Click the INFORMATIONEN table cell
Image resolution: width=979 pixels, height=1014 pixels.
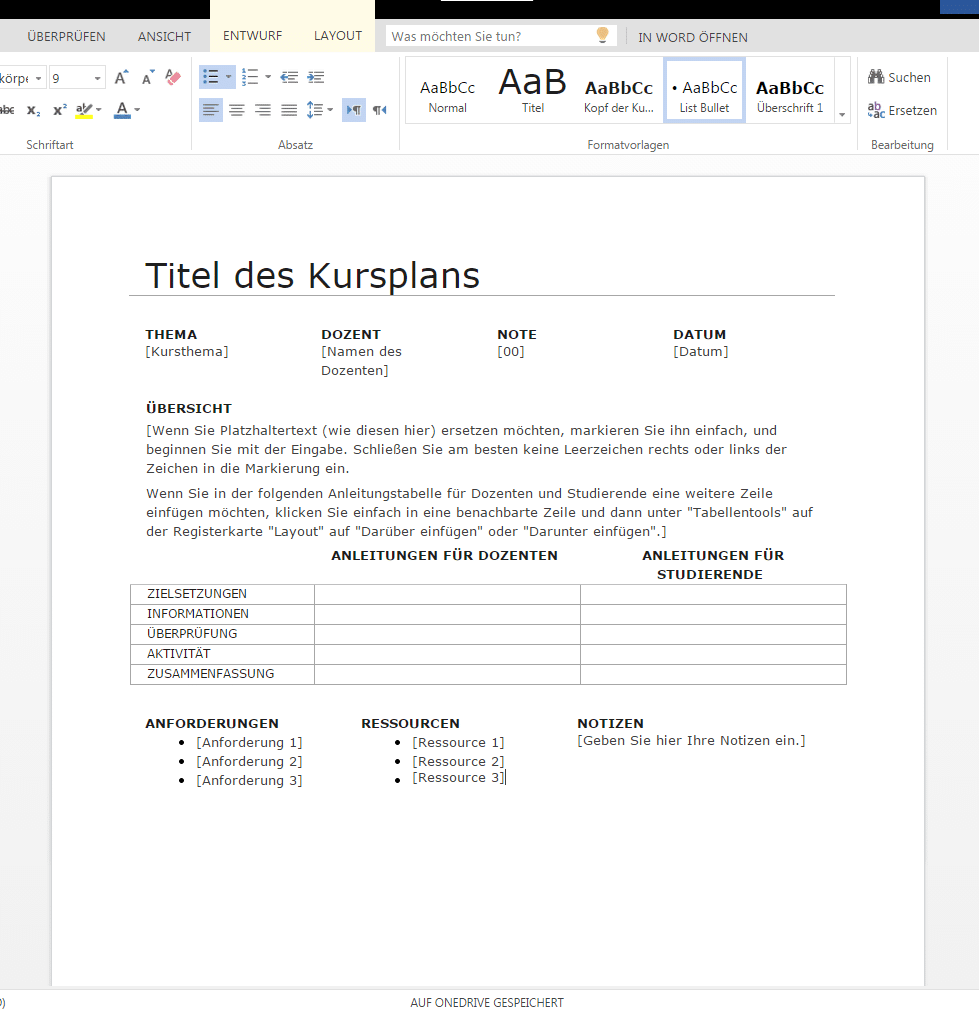pos(222,614)
